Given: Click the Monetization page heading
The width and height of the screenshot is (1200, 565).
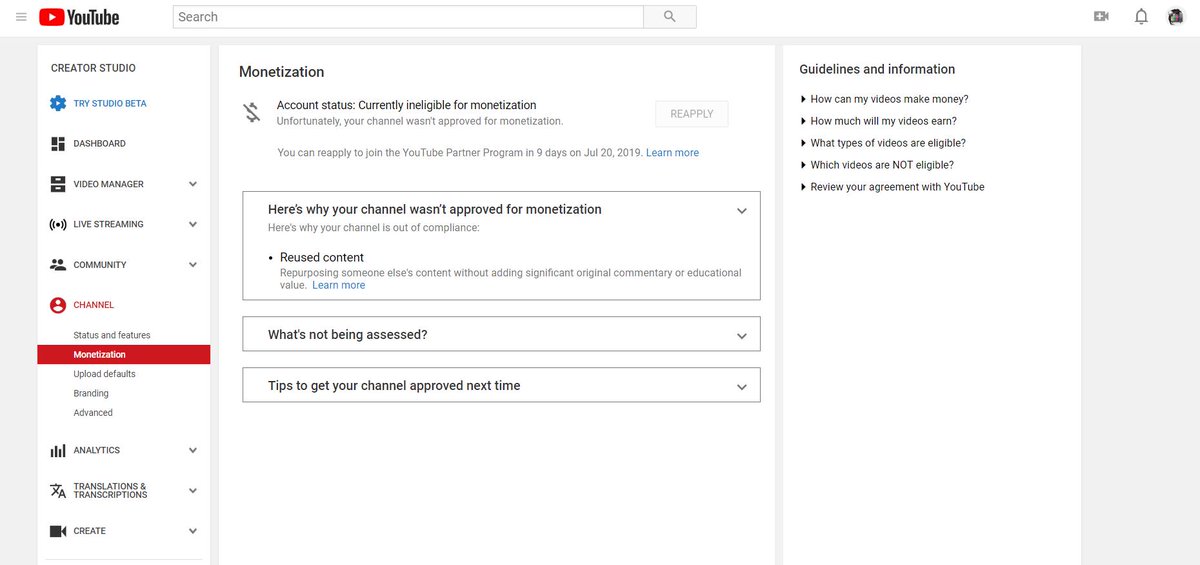Looking at the screenshot, I should tap(281, 72).
